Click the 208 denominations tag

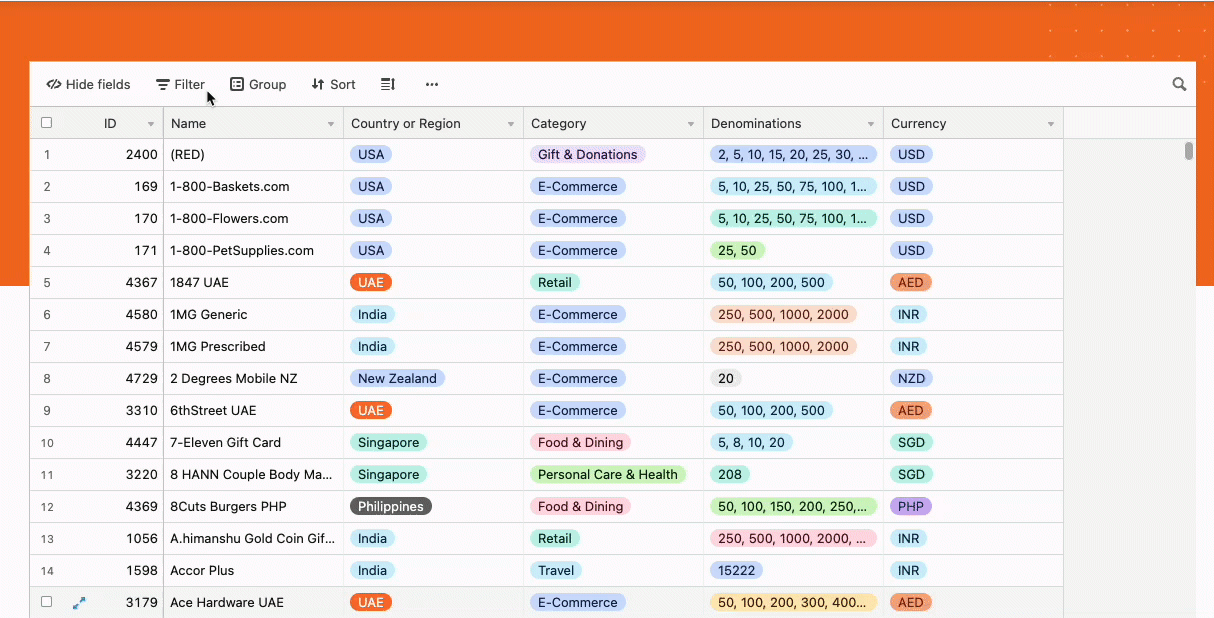click(730, 475)
